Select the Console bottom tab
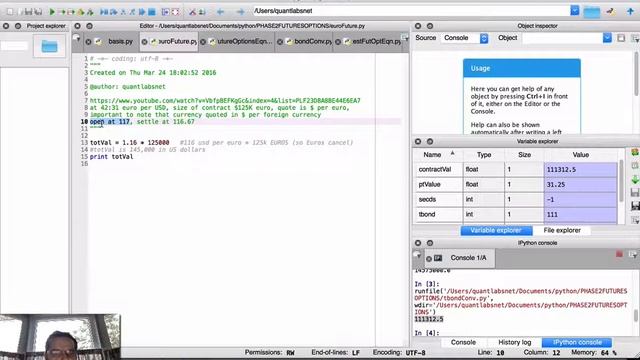640x360 pixels. [x=463, y=342]
